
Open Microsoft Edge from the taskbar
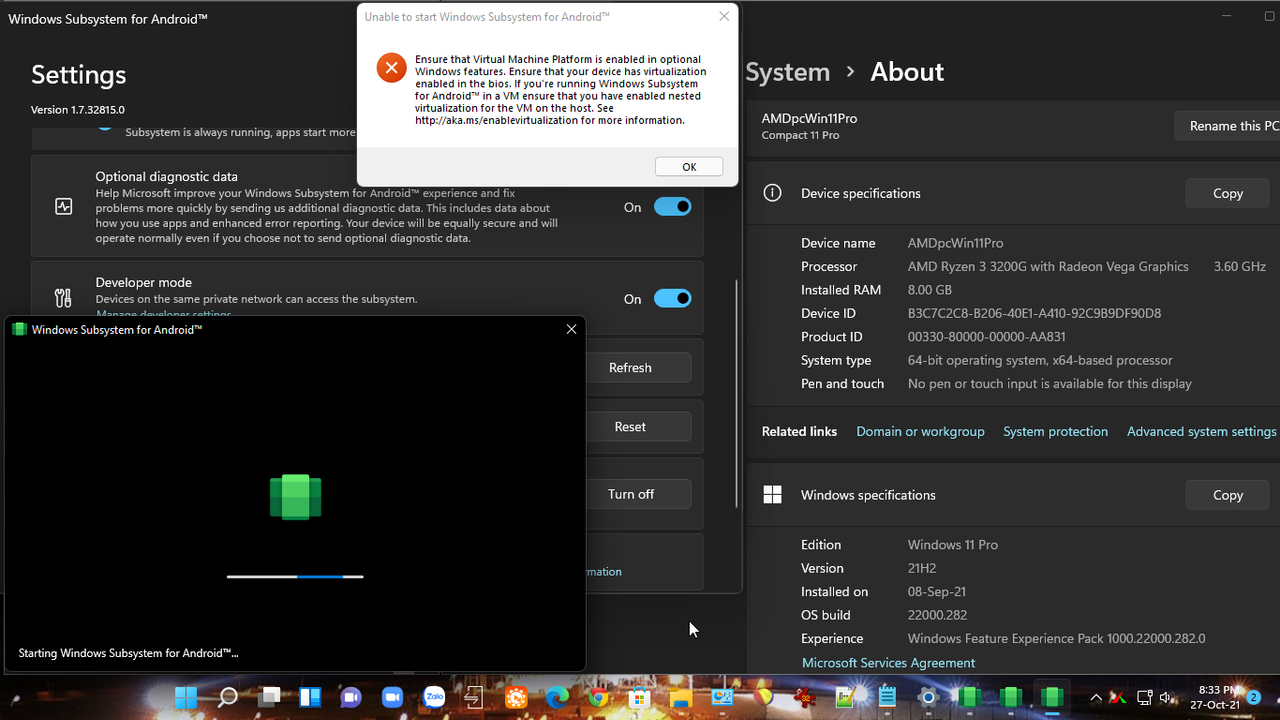(x=557, y=697)
